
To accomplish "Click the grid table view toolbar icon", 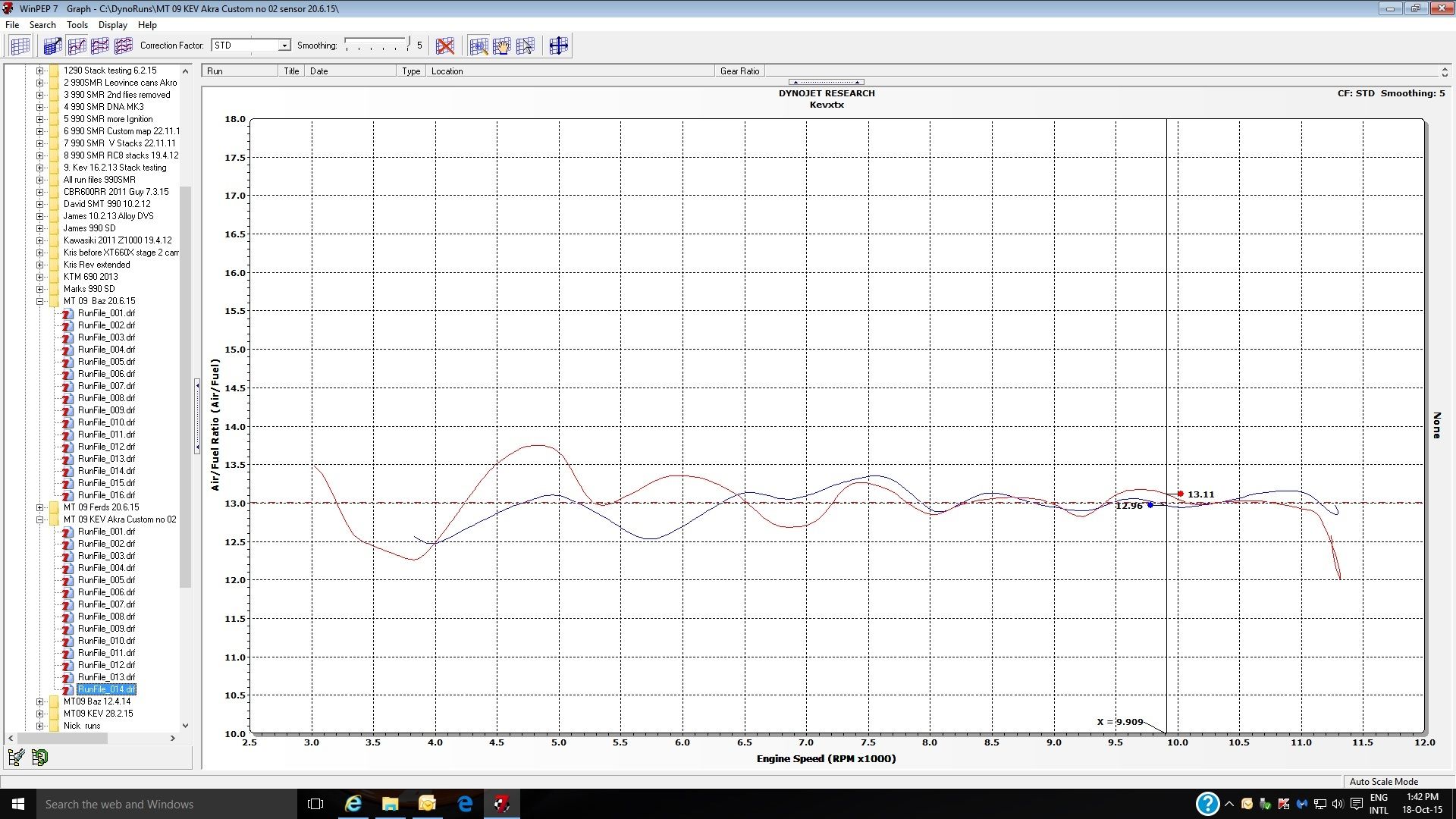I will [20, 46].
